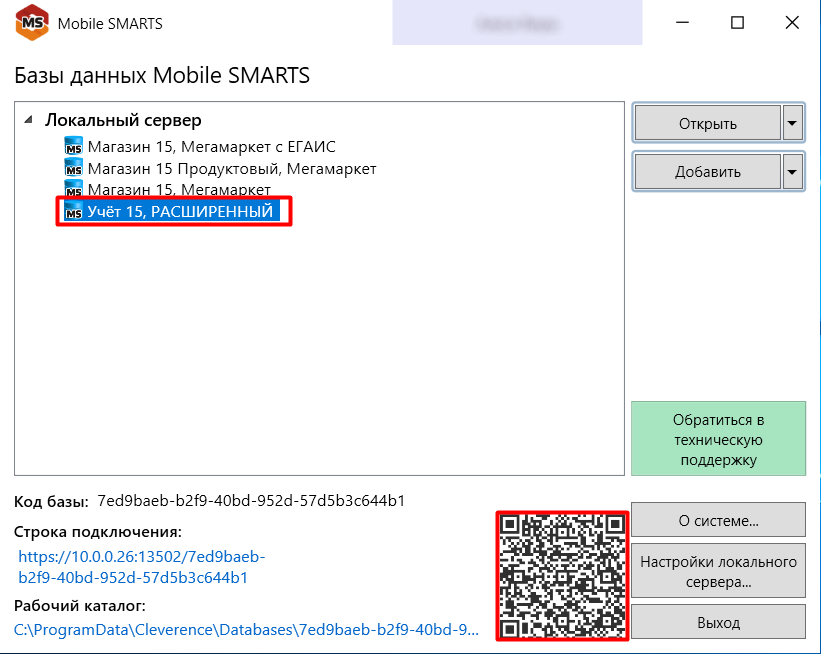Click the Открыть button

(x=707, y=123)
